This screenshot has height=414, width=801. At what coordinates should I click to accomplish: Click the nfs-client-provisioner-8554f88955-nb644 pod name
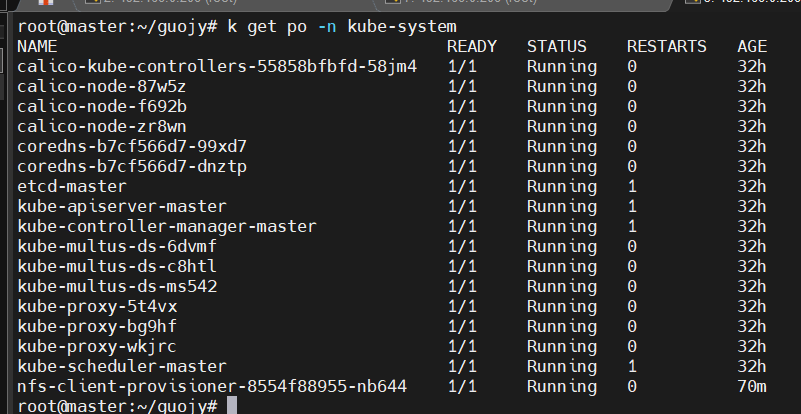(x=212, y=386)
